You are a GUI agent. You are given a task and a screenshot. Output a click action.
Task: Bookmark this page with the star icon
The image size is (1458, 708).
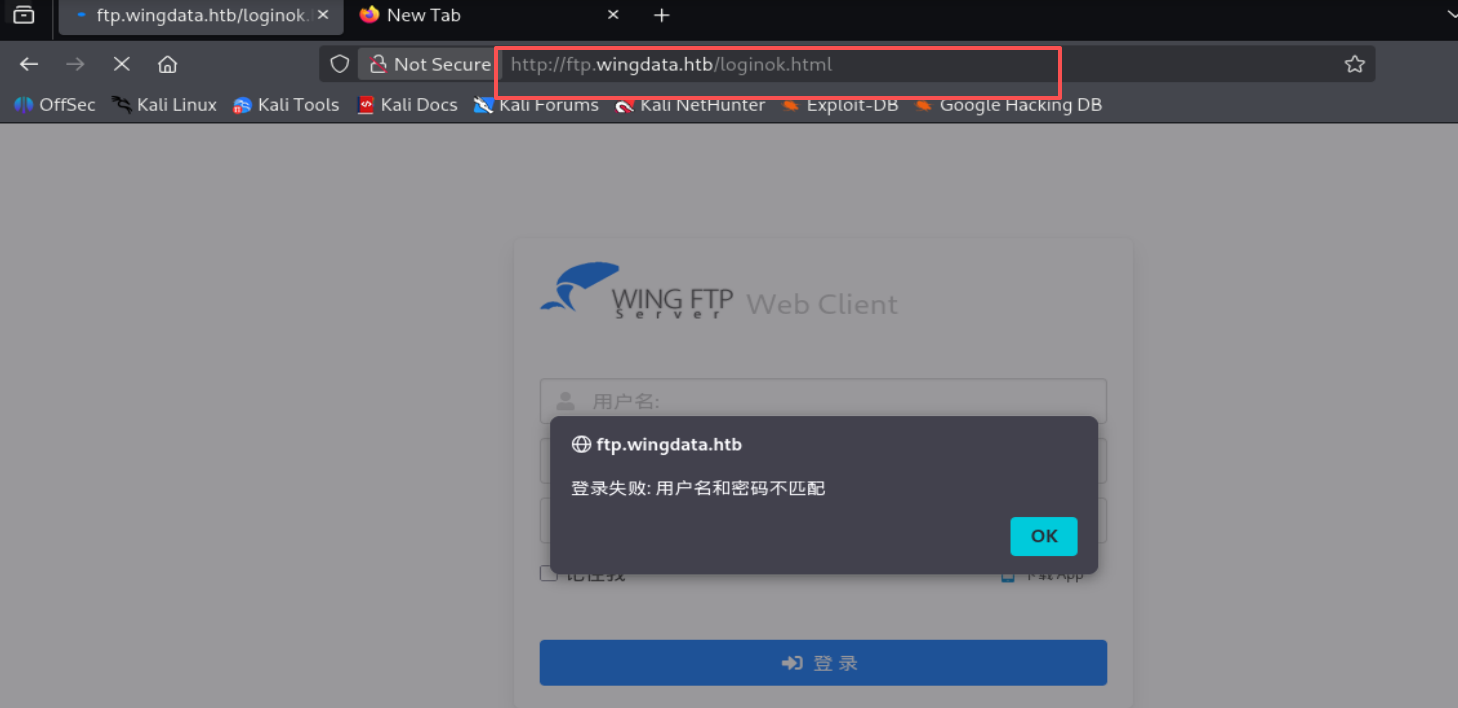point(1354,64)
